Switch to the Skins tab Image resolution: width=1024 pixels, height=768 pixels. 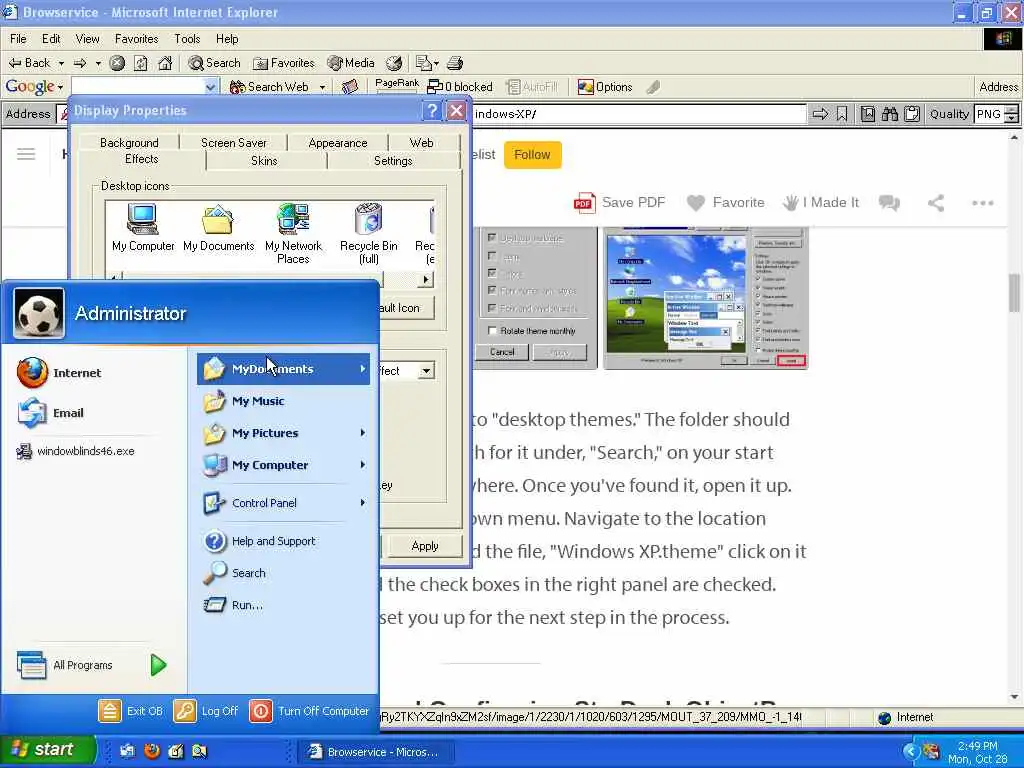(264, 161)
